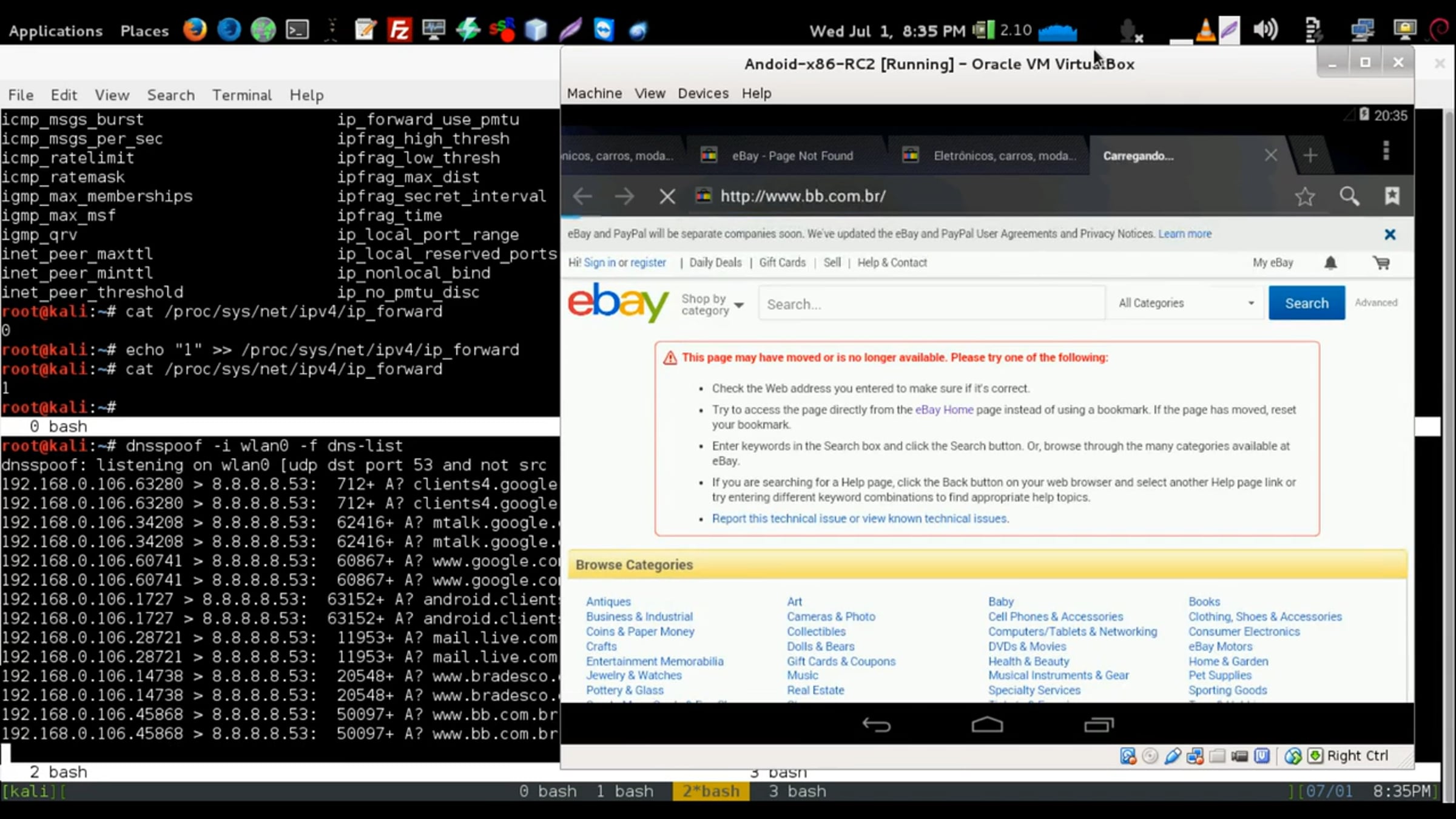The image size is (1456, 819).
Task: Launch Firefox from the top panel
Action: tap(195, 29)
